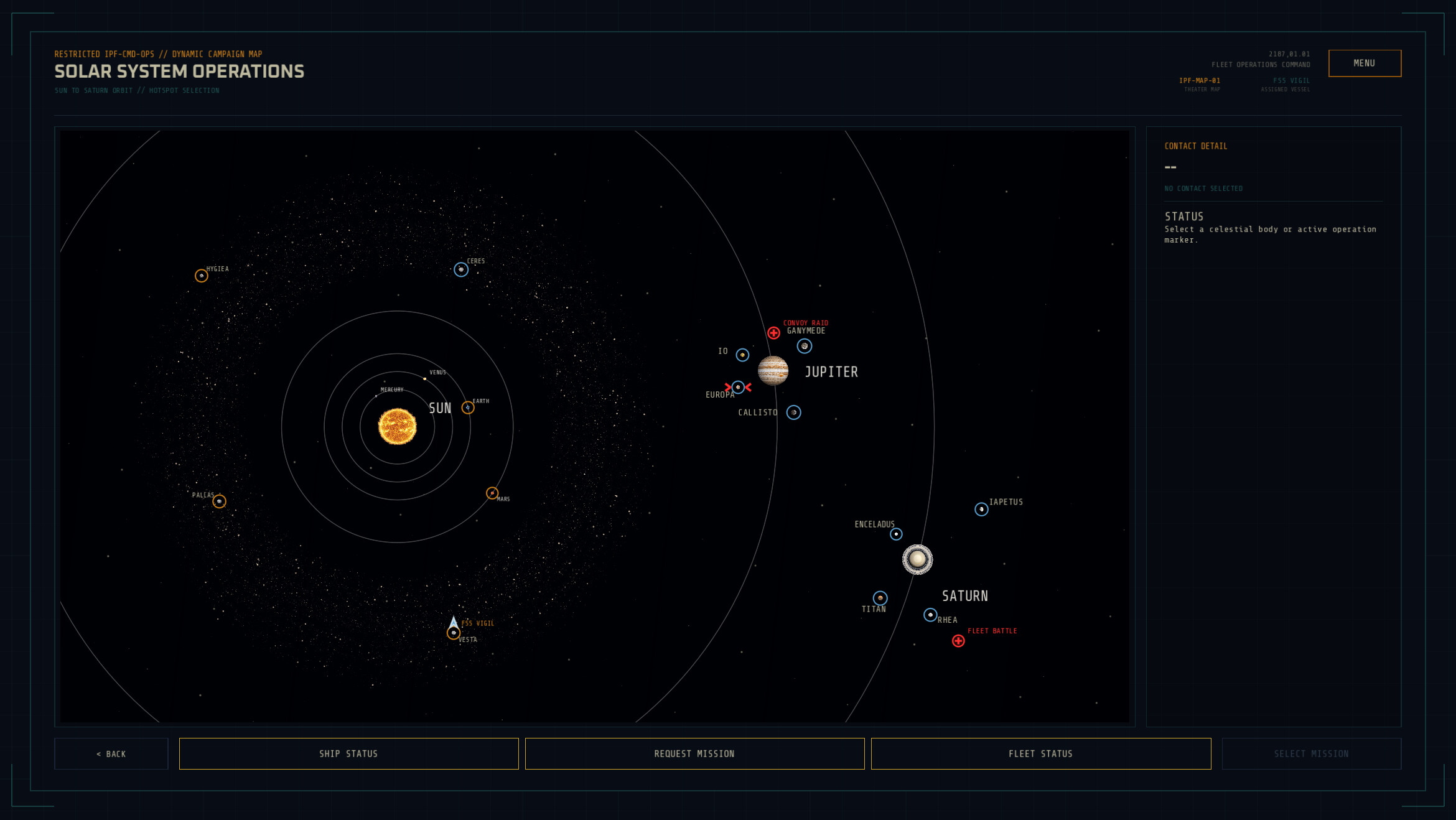
Task: Select the Hygiea asteroid marker
Action: [202, 276]
